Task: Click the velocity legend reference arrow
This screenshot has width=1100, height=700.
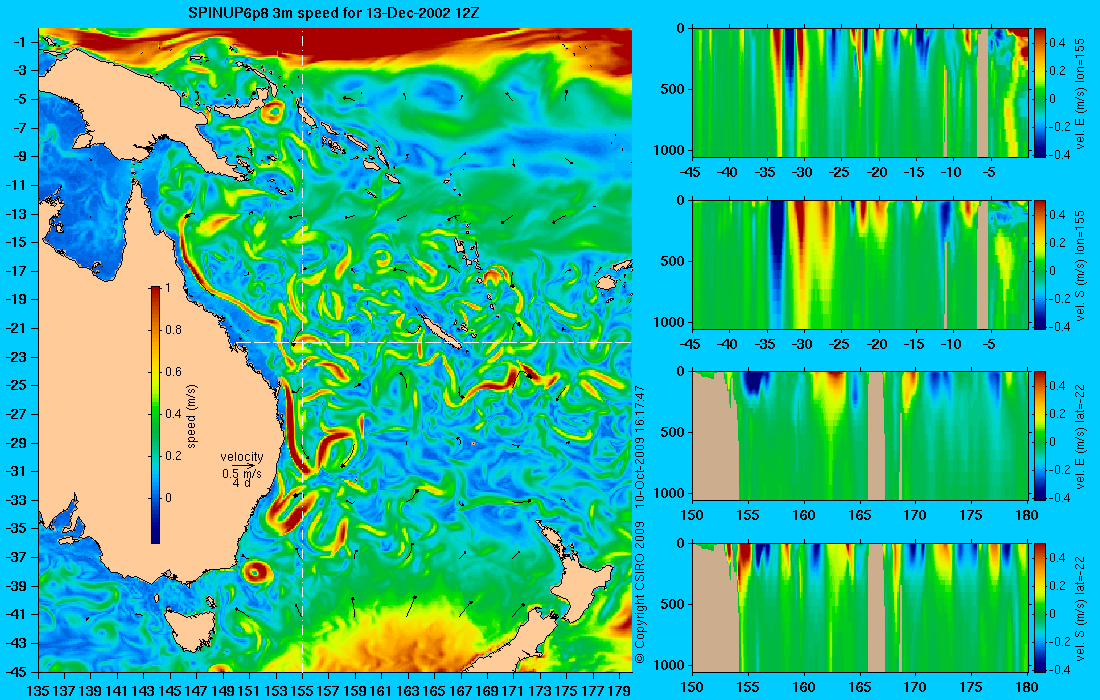Action: coord(245,465)
